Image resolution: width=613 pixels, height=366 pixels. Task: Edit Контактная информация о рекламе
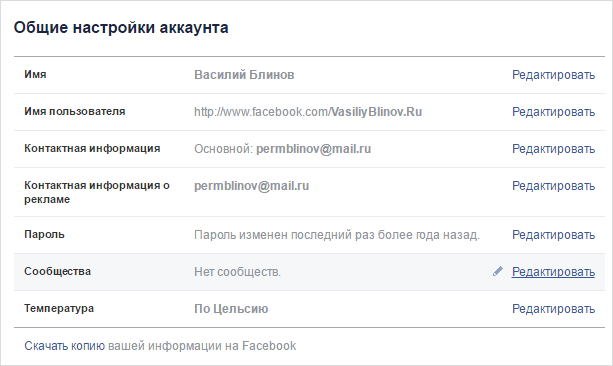click(x=553, y=186)
